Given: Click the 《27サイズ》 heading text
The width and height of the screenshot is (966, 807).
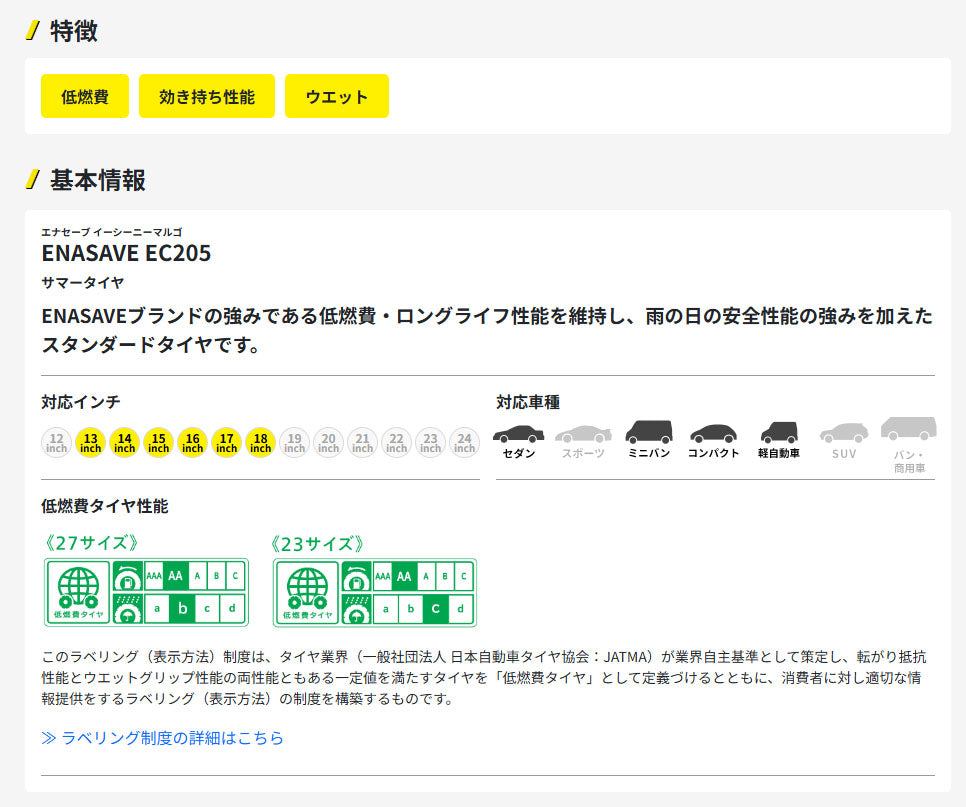Looking at the screenshot, I should [91, 543].
